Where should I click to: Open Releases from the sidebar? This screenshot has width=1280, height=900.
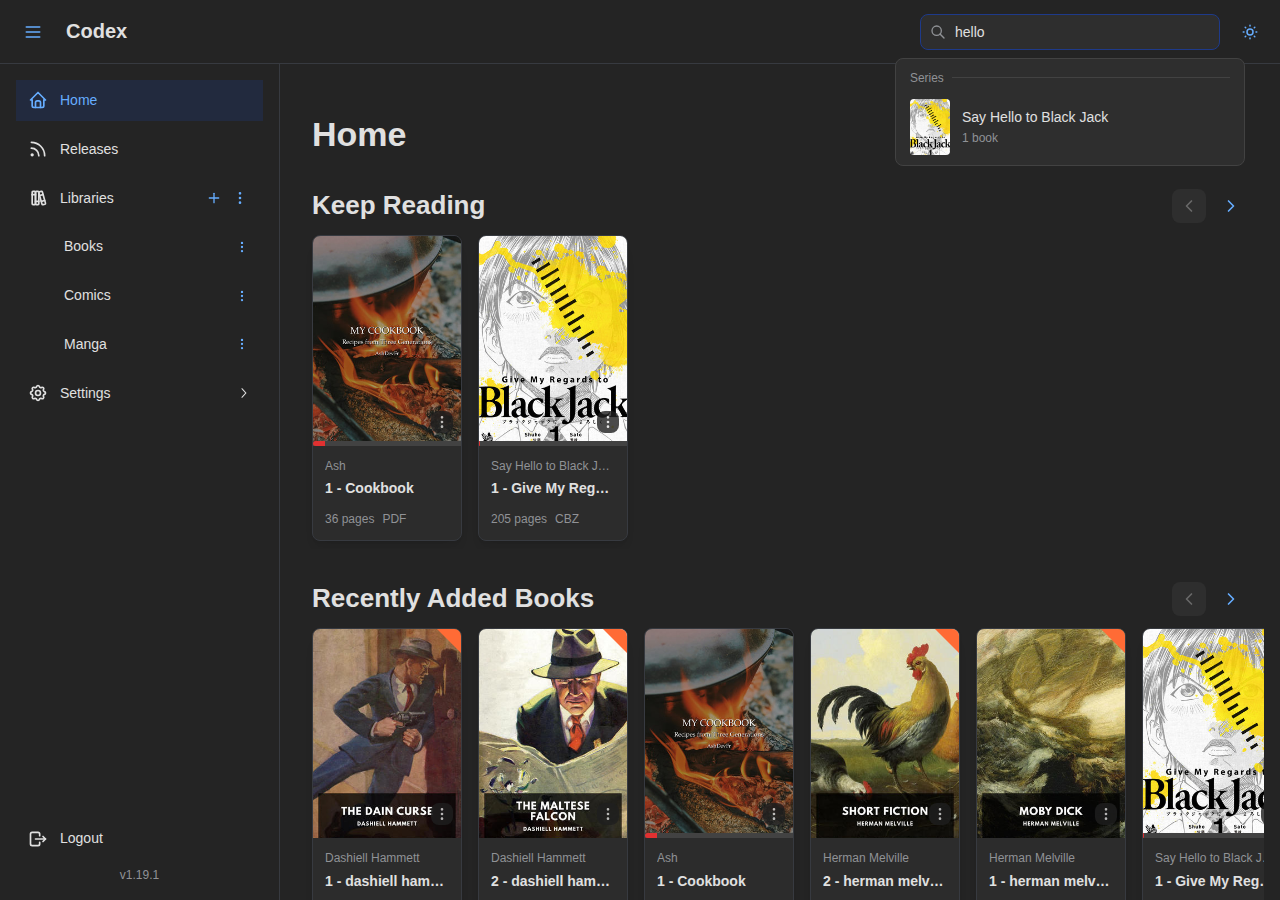pyautogui.click(x=139, y=149)
